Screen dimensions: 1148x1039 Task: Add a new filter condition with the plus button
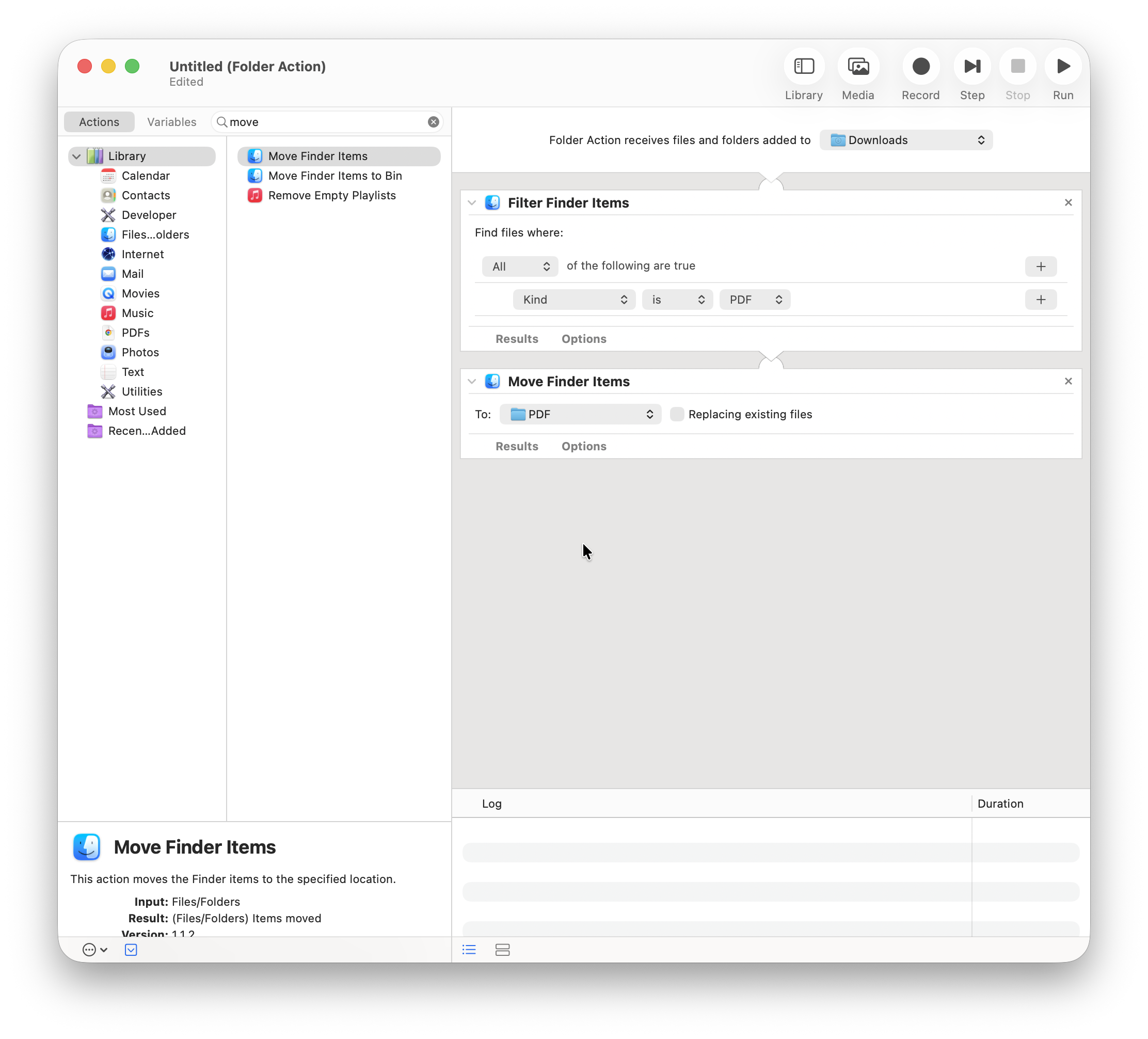pos(1041,299)
